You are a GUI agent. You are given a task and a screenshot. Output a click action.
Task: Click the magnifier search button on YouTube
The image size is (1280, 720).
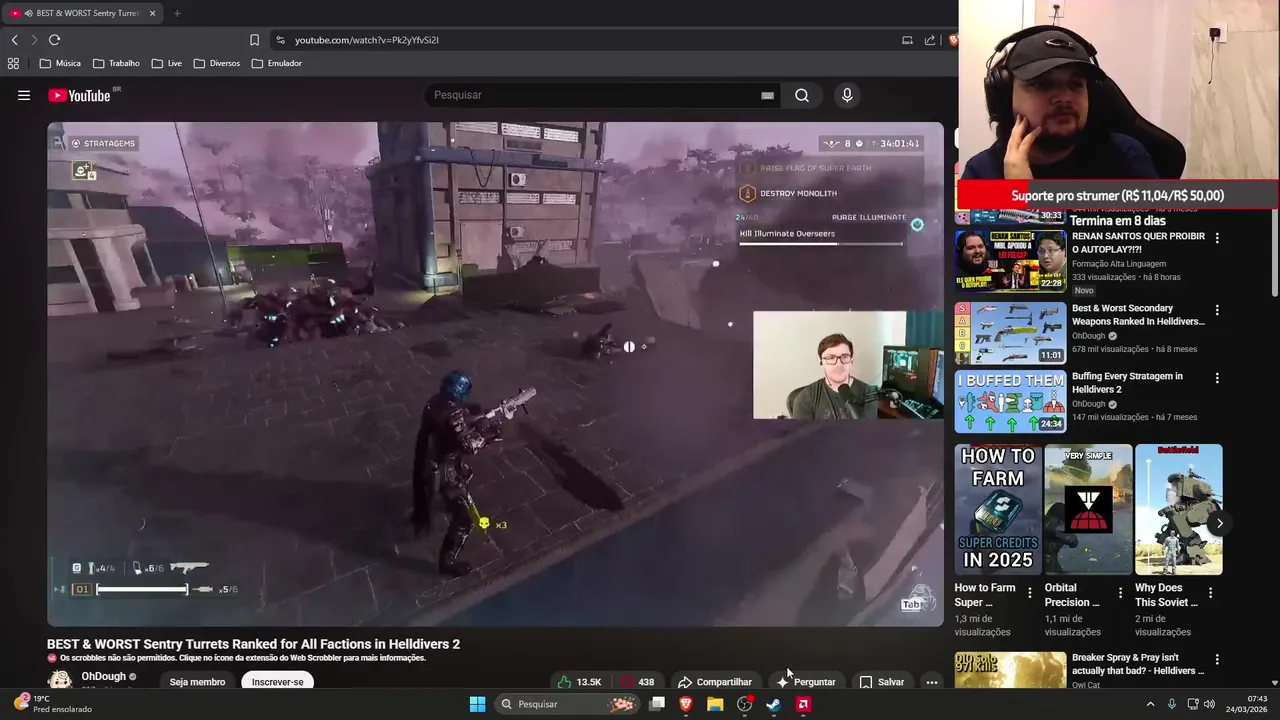tap(802, 95)
